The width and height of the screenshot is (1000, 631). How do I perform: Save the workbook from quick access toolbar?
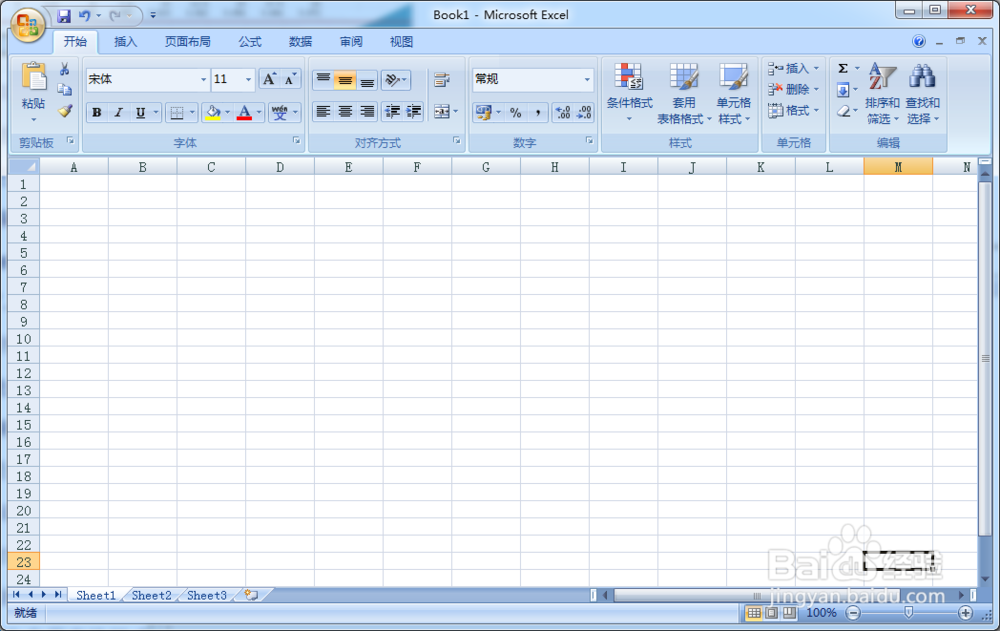click(x=64, y=16)
